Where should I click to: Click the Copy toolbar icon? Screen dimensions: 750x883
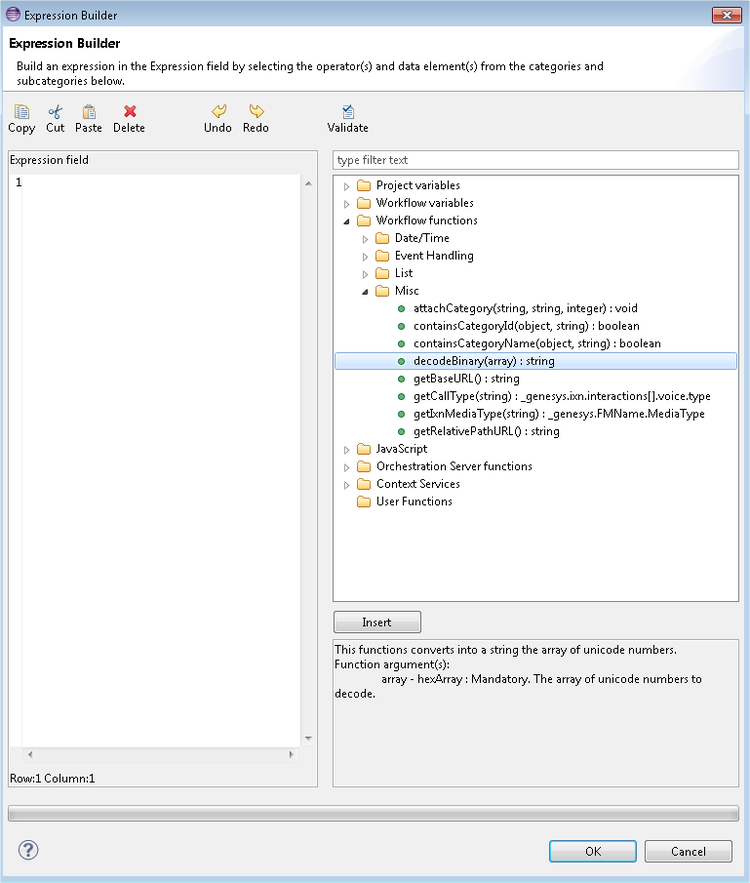pos(21,112)
